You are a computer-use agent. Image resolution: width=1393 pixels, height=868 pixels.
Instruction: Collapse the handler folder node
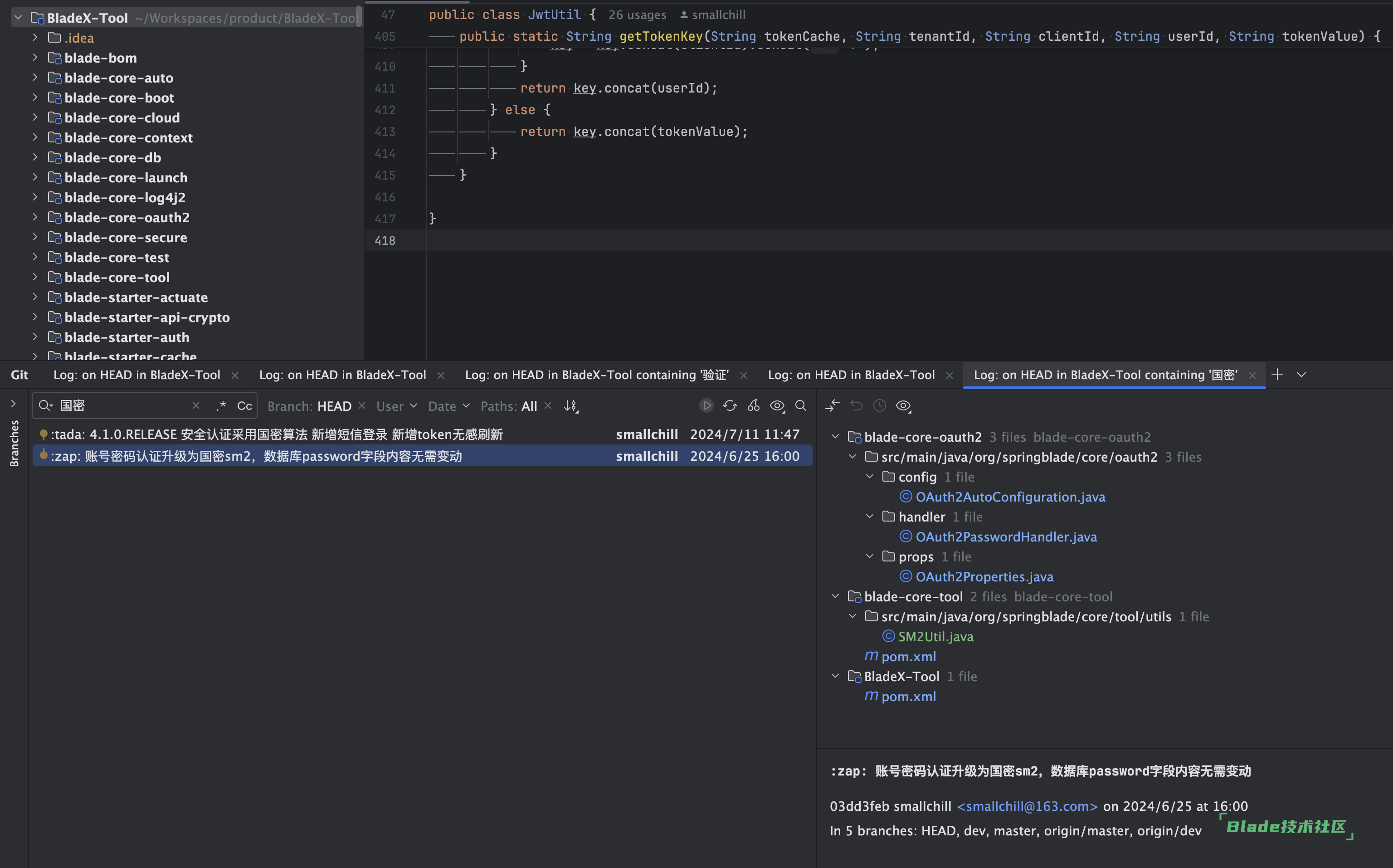[870, 516]
